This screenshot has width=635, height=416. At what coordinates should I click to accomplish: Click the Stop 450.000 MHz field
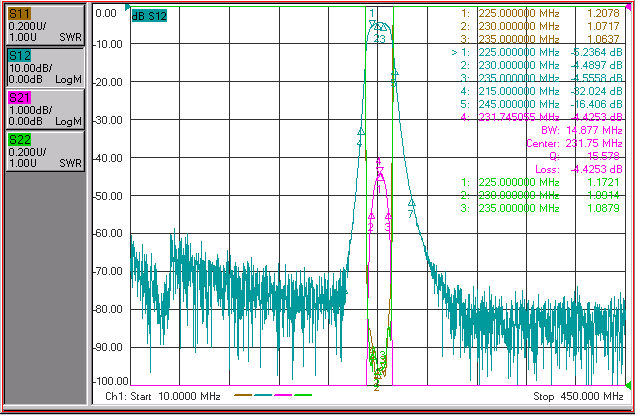point(578,396)
